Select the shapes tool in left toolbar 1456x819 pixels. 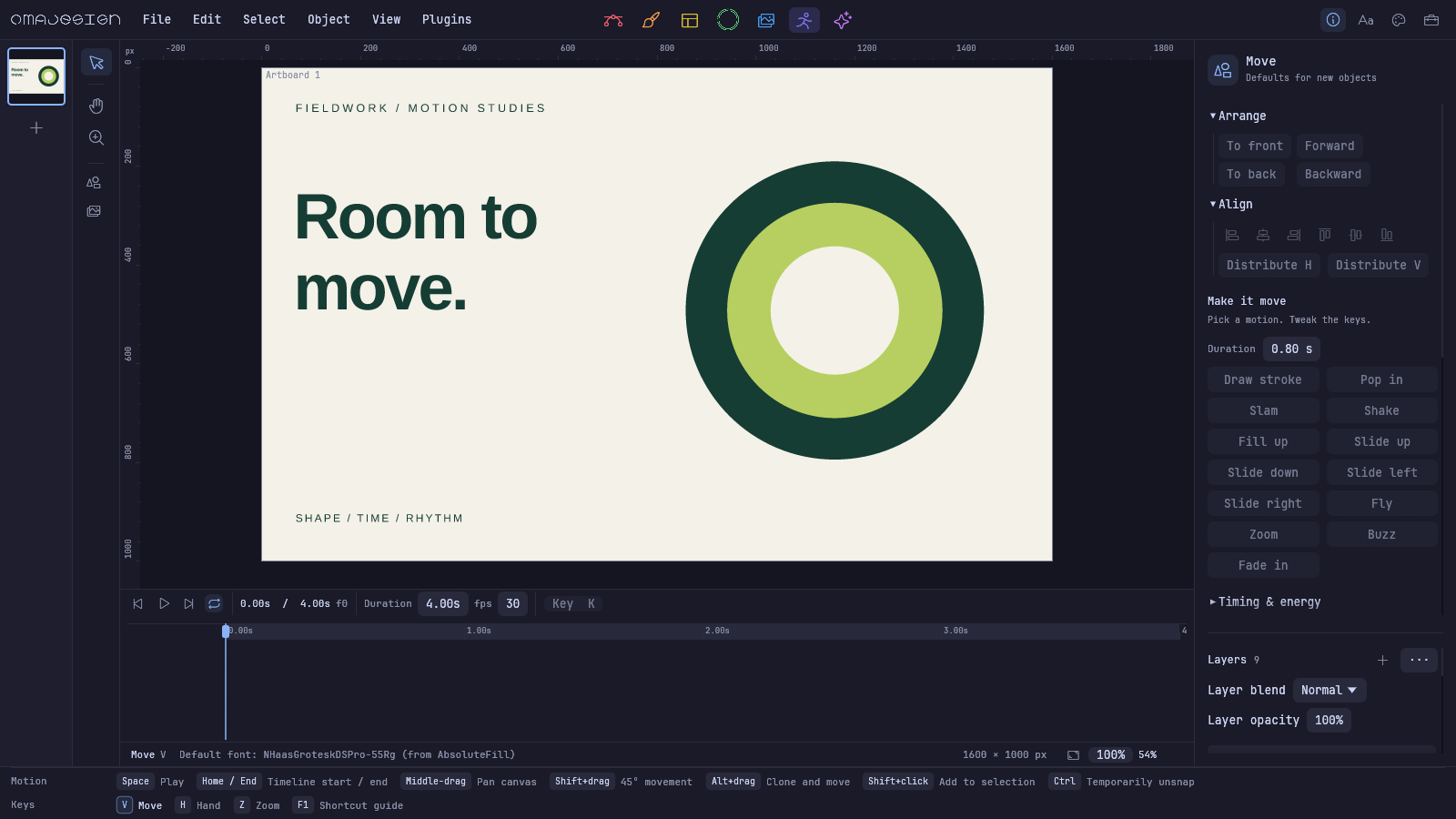94,182
